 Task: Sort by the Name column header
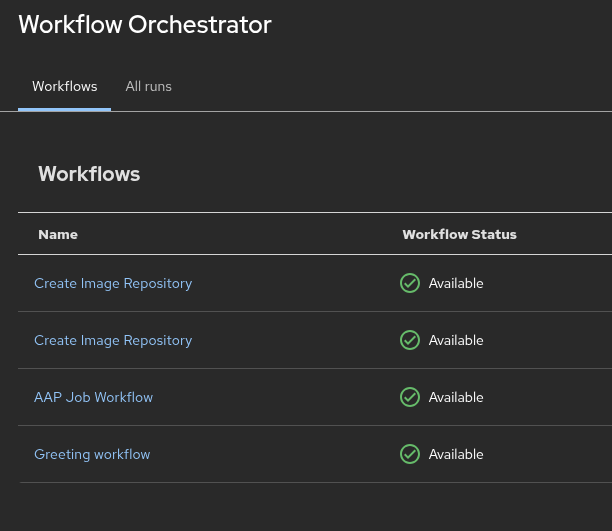pos(58,234)
